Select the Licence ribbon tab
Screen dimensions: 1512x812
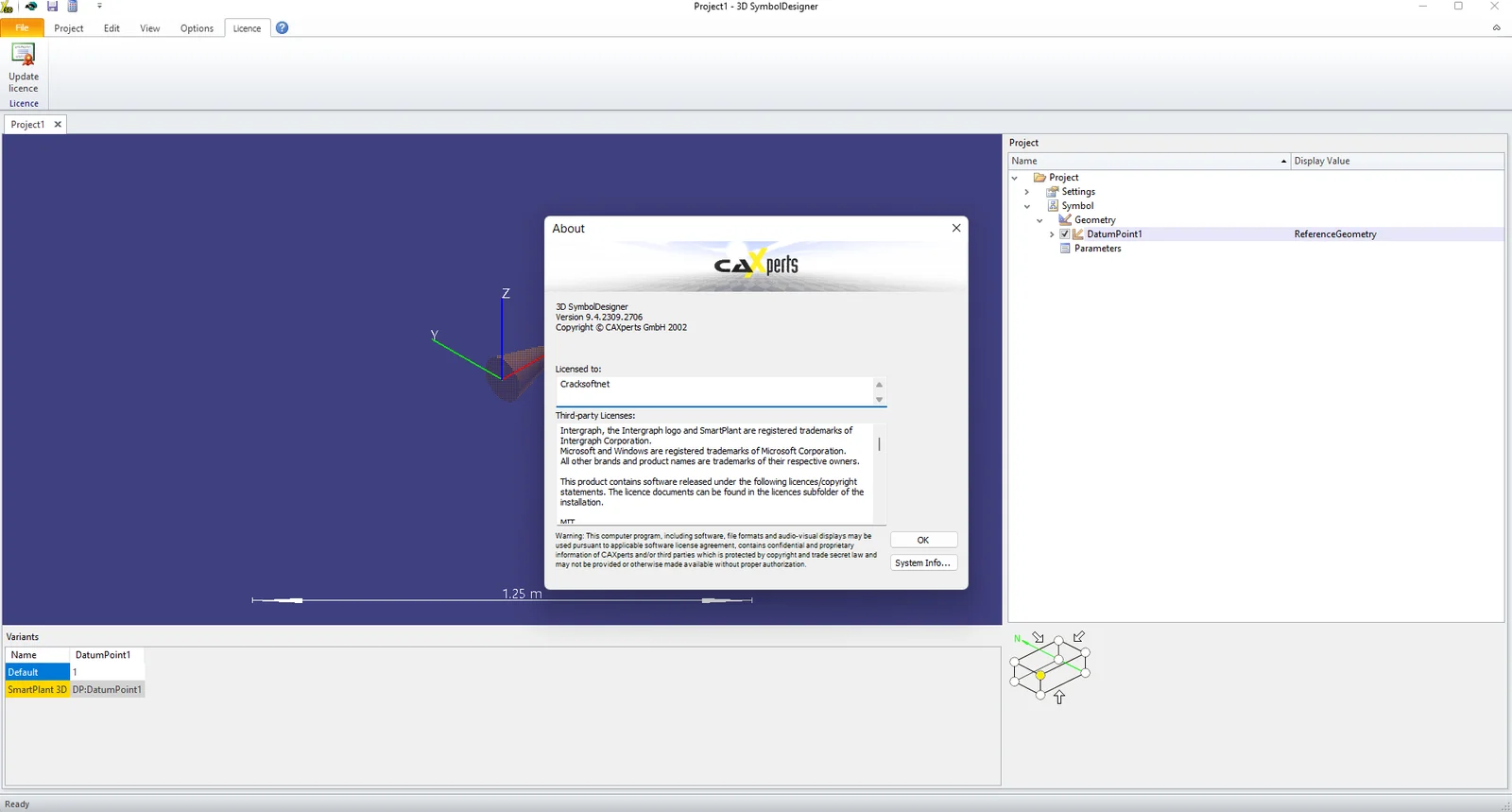click(x=247, y=28)
